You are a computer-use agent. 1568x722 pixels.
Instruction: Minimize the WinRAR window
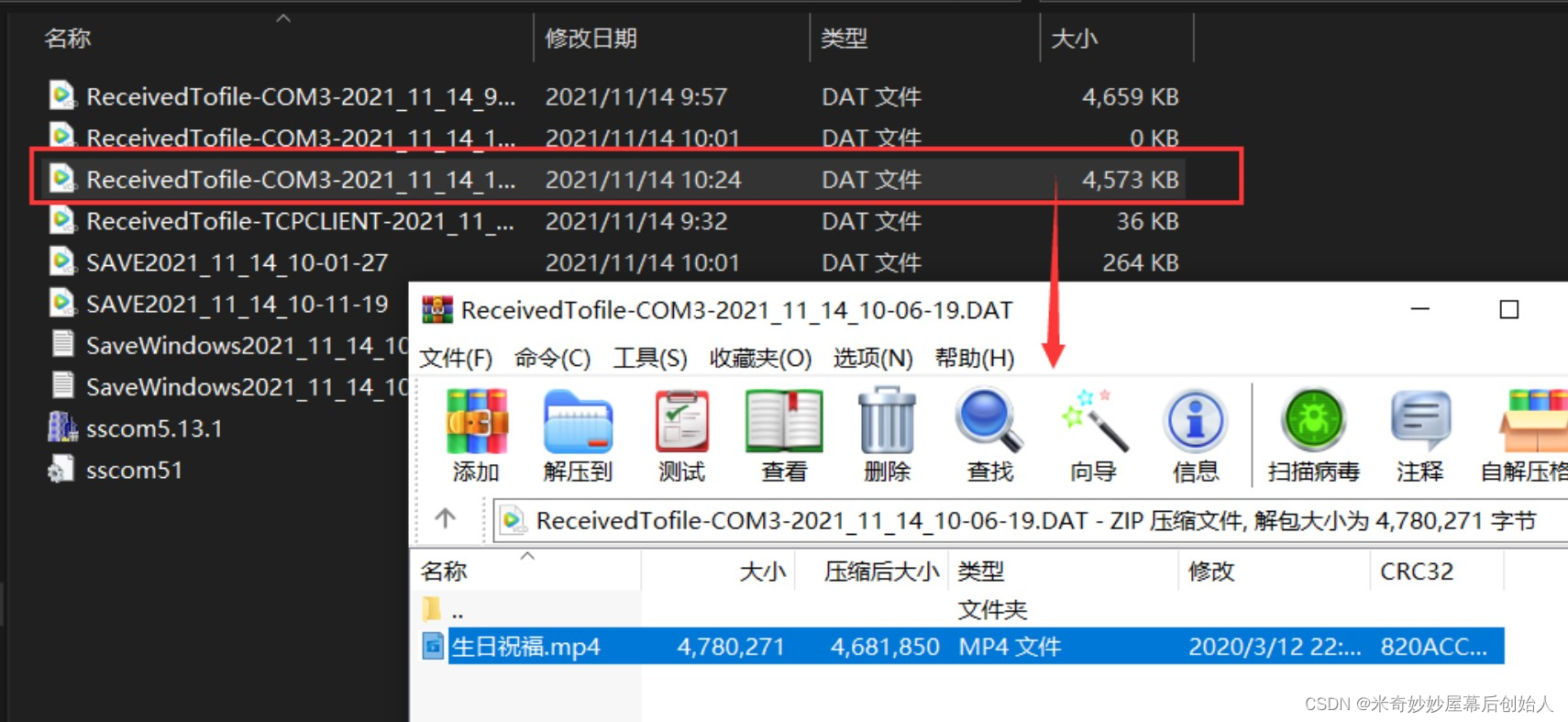(x=1420, y=309)
